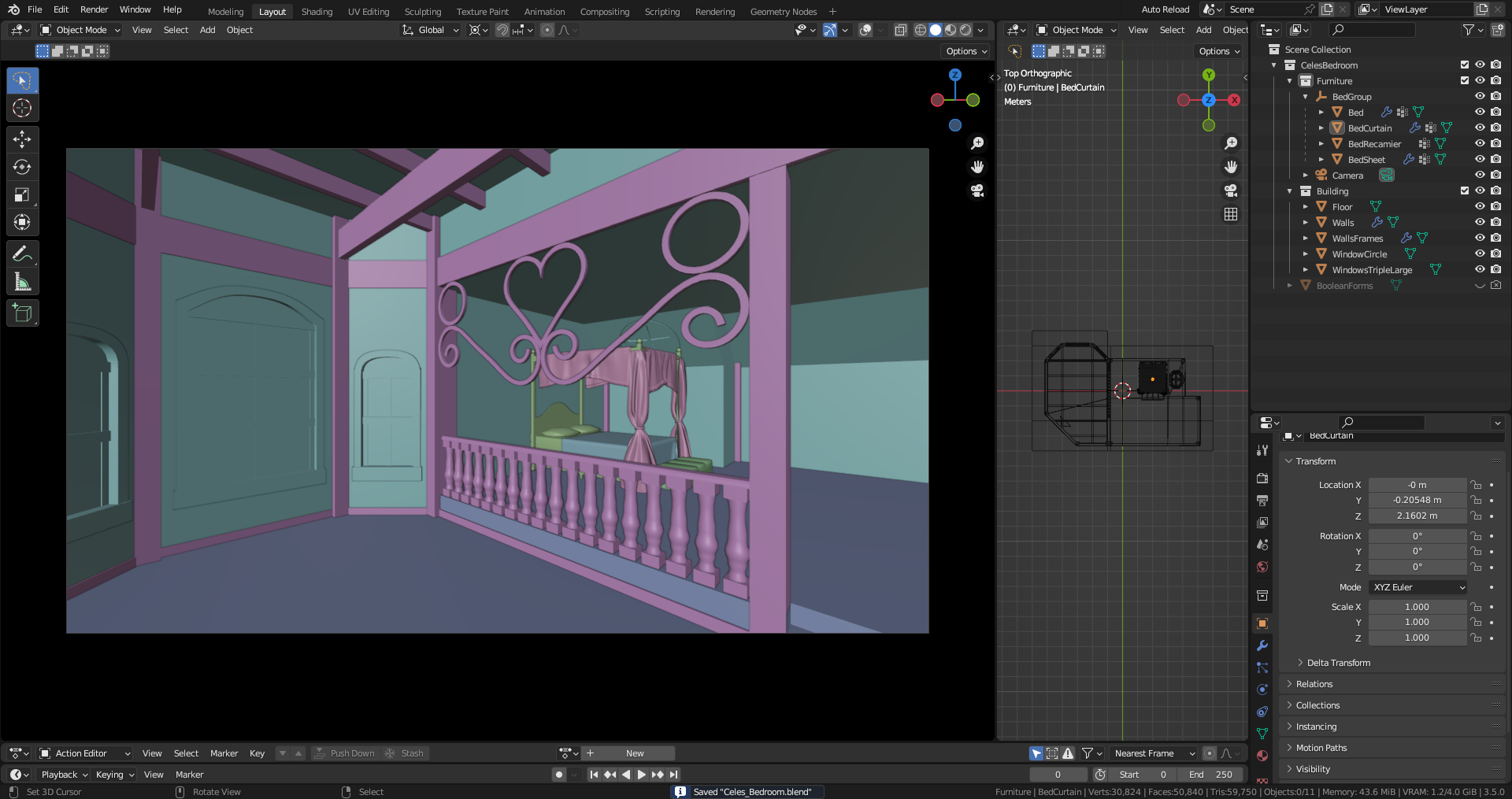Uncheck the CelesBedroom collection checkbox

click(1465, 65)
